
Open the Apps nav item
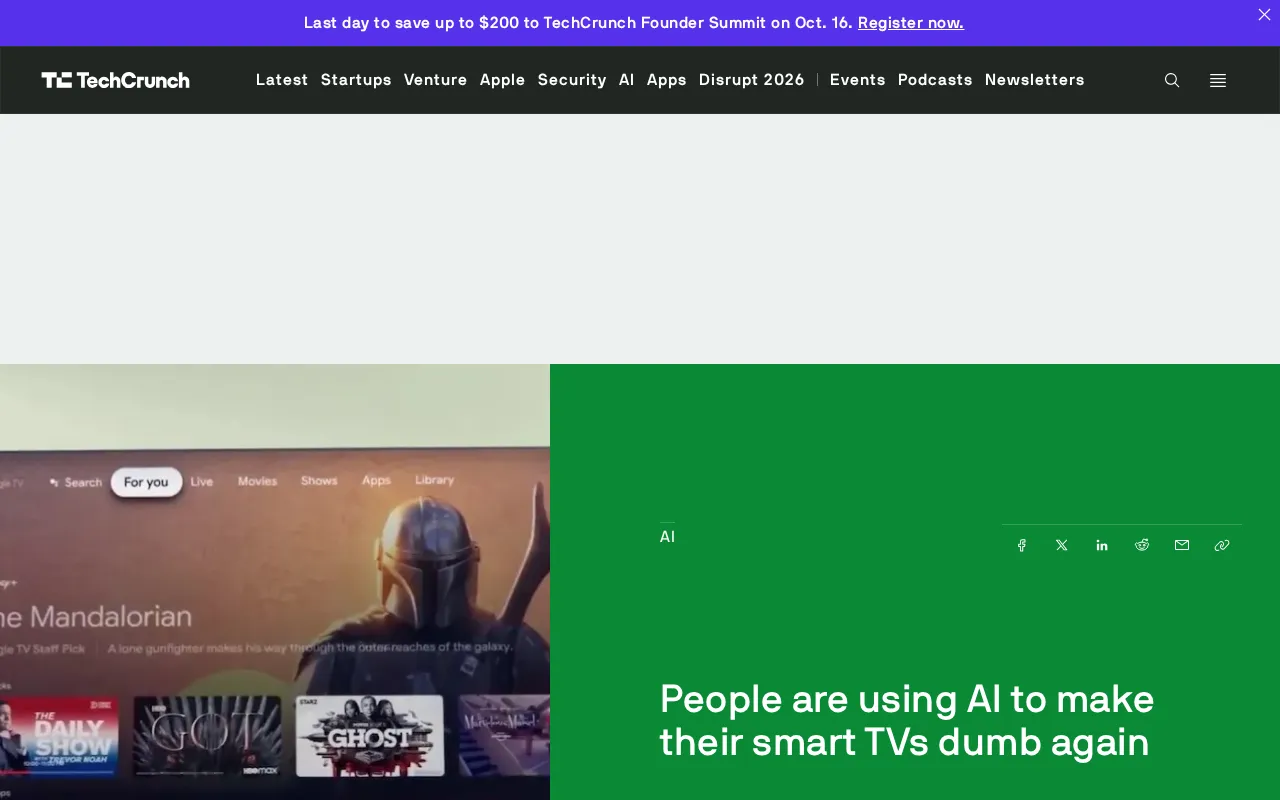pyautogui.click(x=667, y=80)
